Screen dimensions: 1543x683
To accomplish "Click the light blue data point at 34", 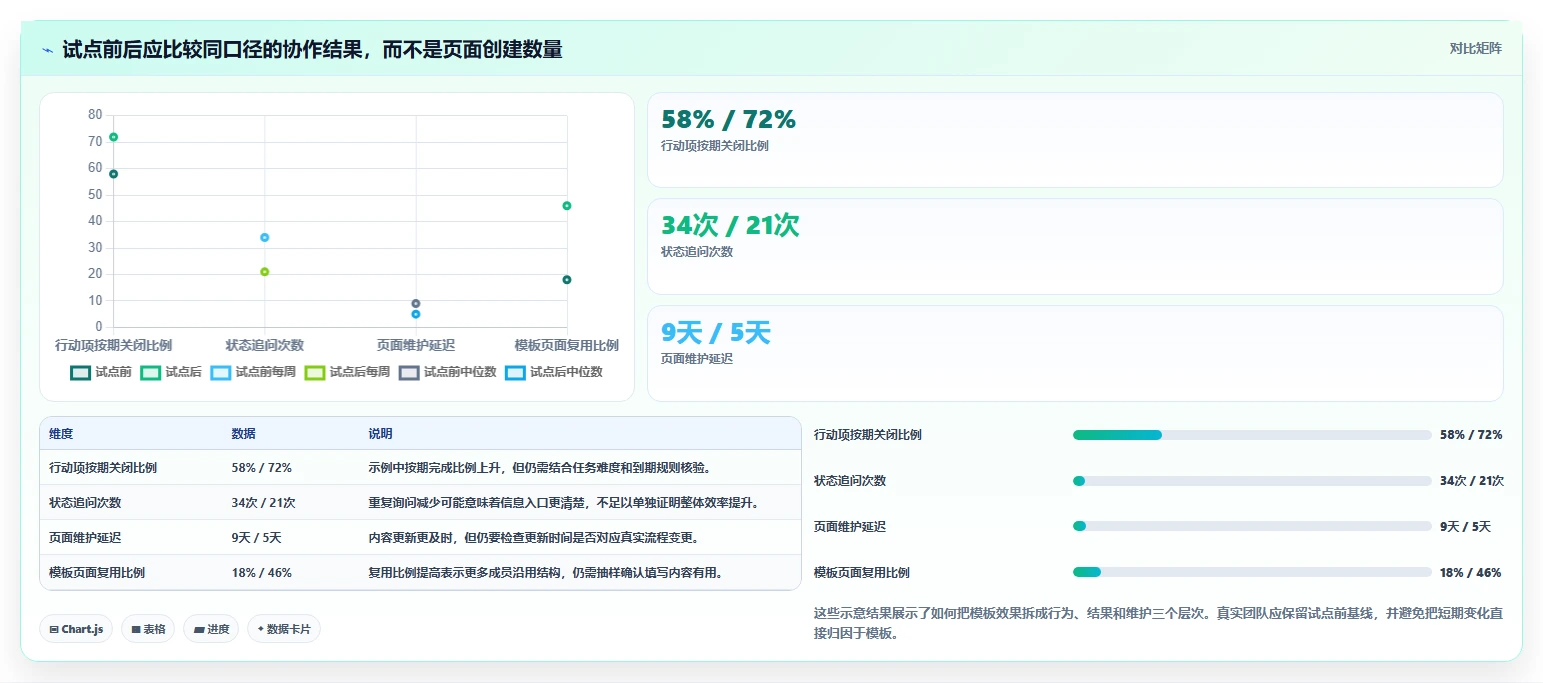I will pos(265,237).
